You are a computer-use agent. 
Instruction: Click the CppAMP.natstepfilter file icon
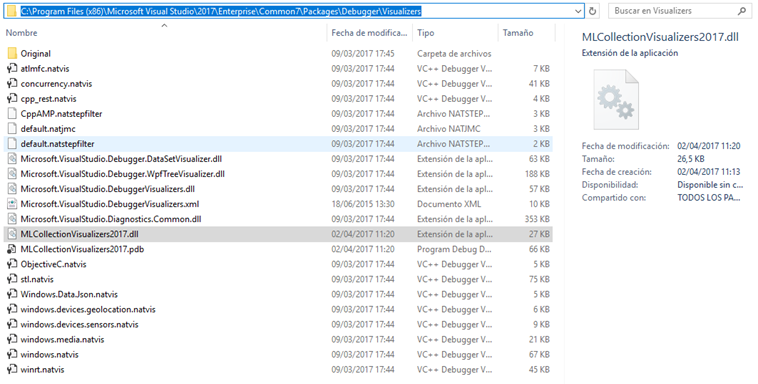click(x=12, y=114)
